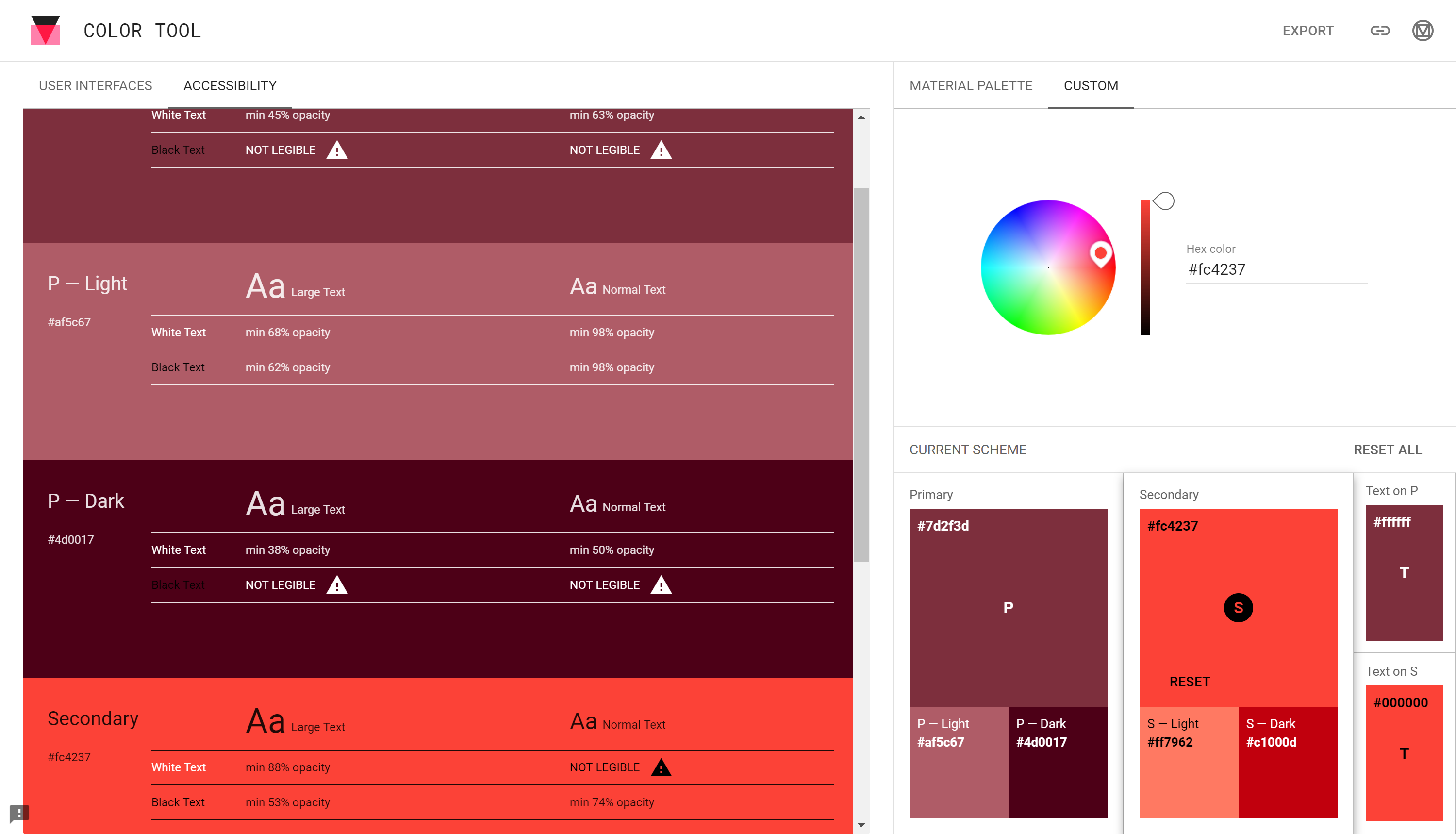Screen dimensions: 1456x834
Task: Click the scroll up arrow
Action: (x=861, y=117)
